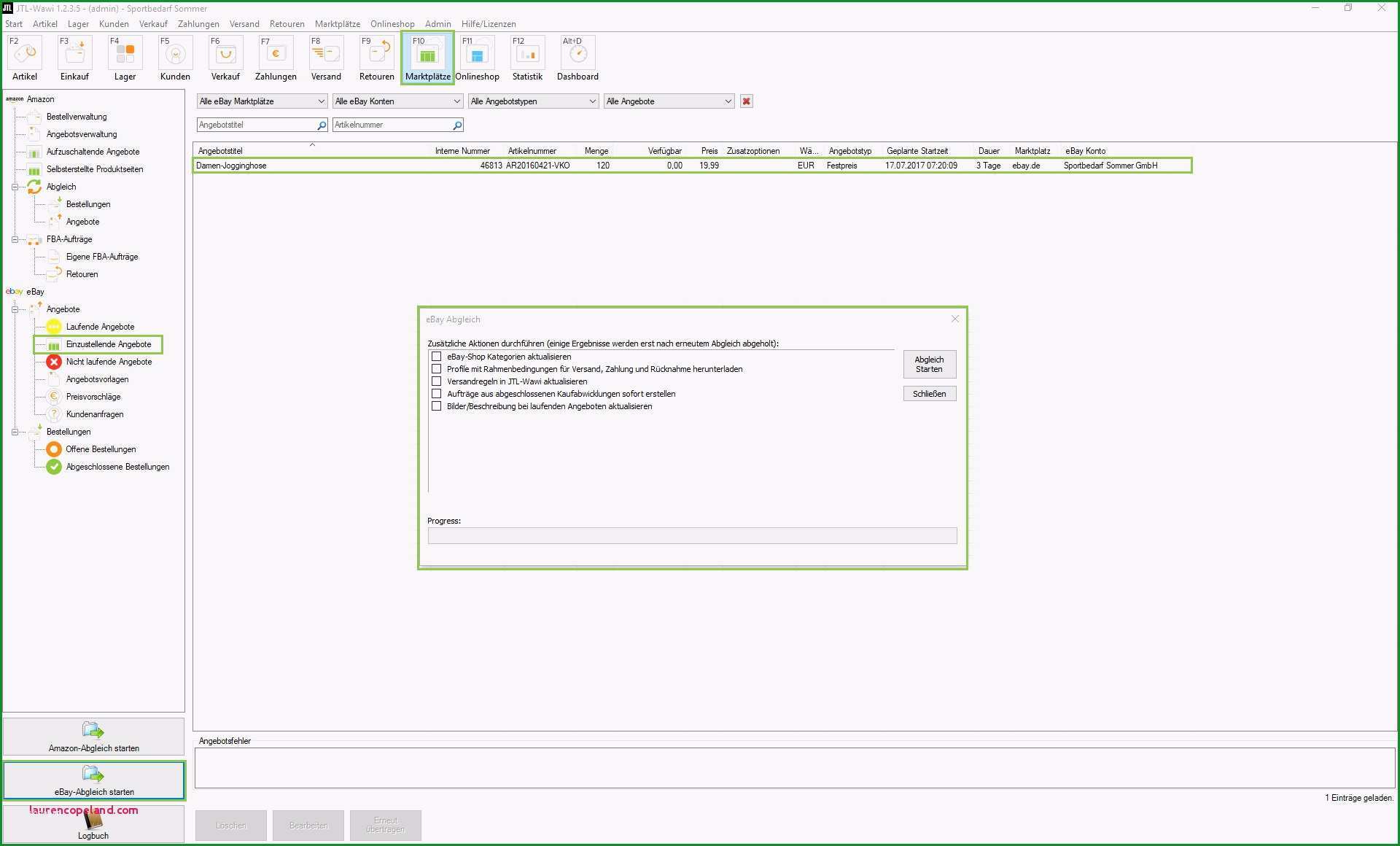Open the Alle Angebote dropdown
This screenshot has width=1400, height=846.
pyautogui.click(x=669, y=101)
